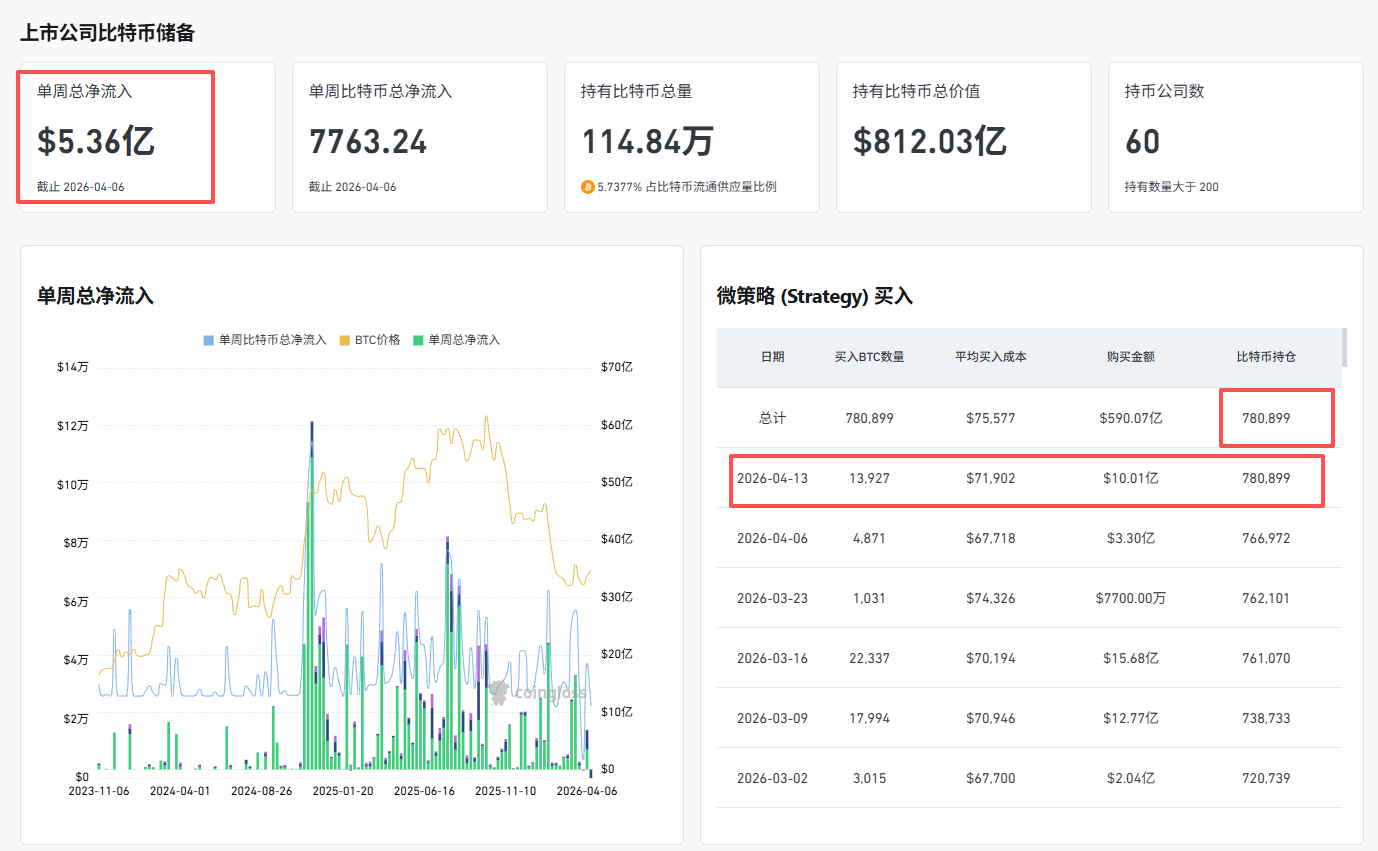
Task: Select the 日期 column header
Action: [772, 357]
